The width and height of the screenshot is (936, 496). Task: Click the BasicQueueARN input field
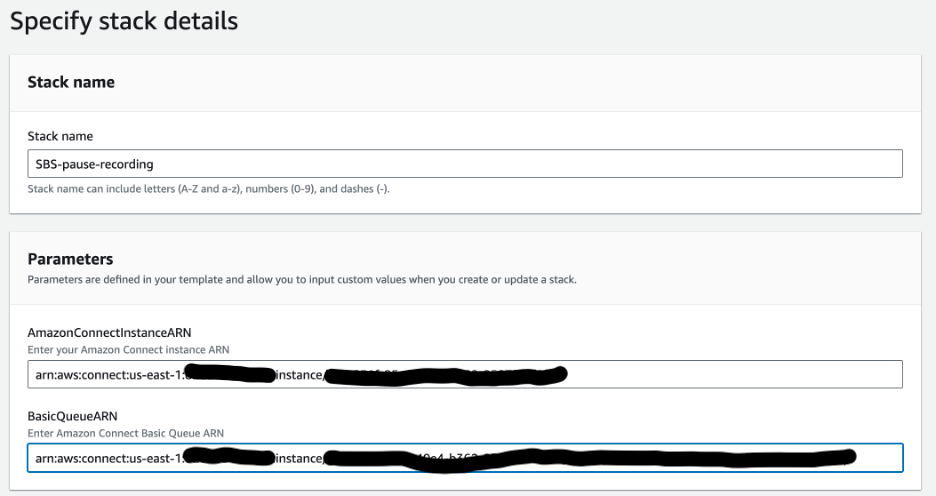464,458
